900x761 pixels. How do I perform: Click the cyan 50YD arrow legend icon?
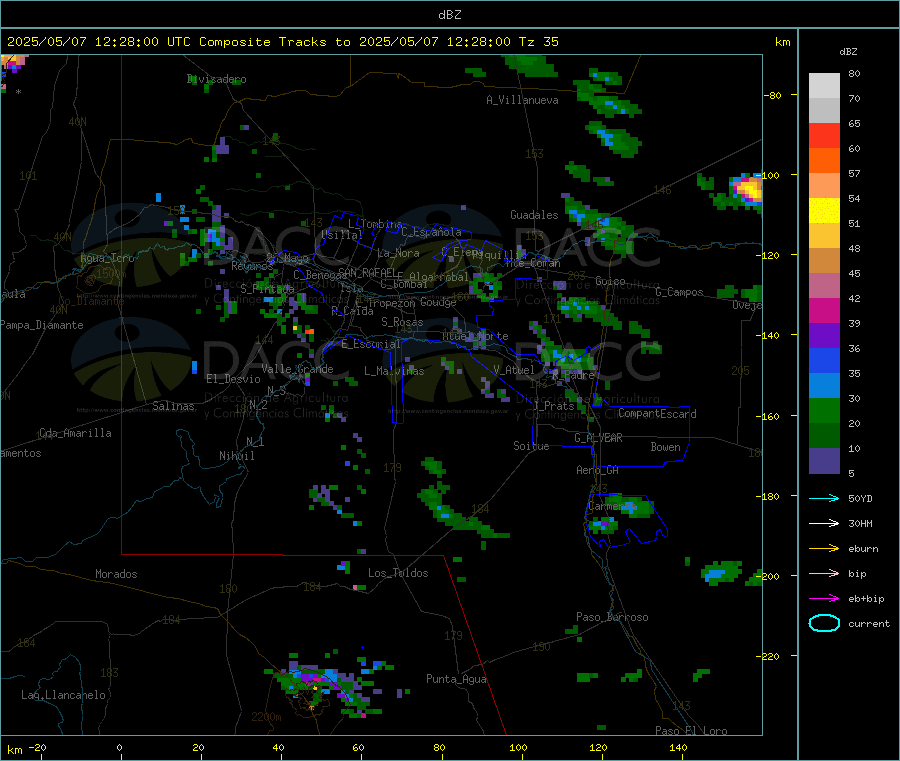[x=824, y=498]
